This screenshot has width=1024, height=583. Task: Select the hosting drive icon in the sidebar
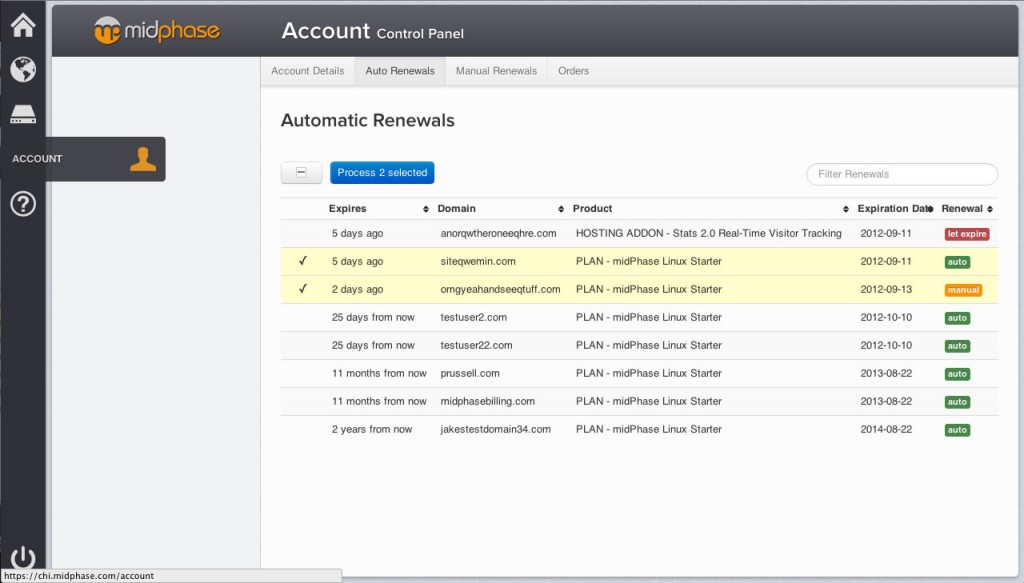click(23, 115)
